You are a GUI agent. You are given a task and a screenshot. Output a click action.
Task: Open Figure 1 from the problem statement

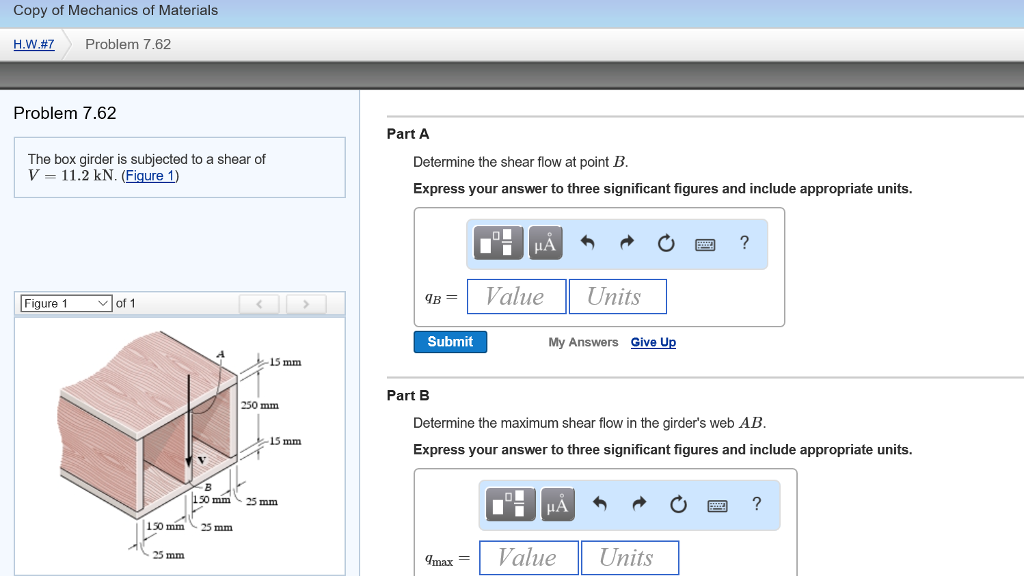pyautogui.click(x=150, y=176)
